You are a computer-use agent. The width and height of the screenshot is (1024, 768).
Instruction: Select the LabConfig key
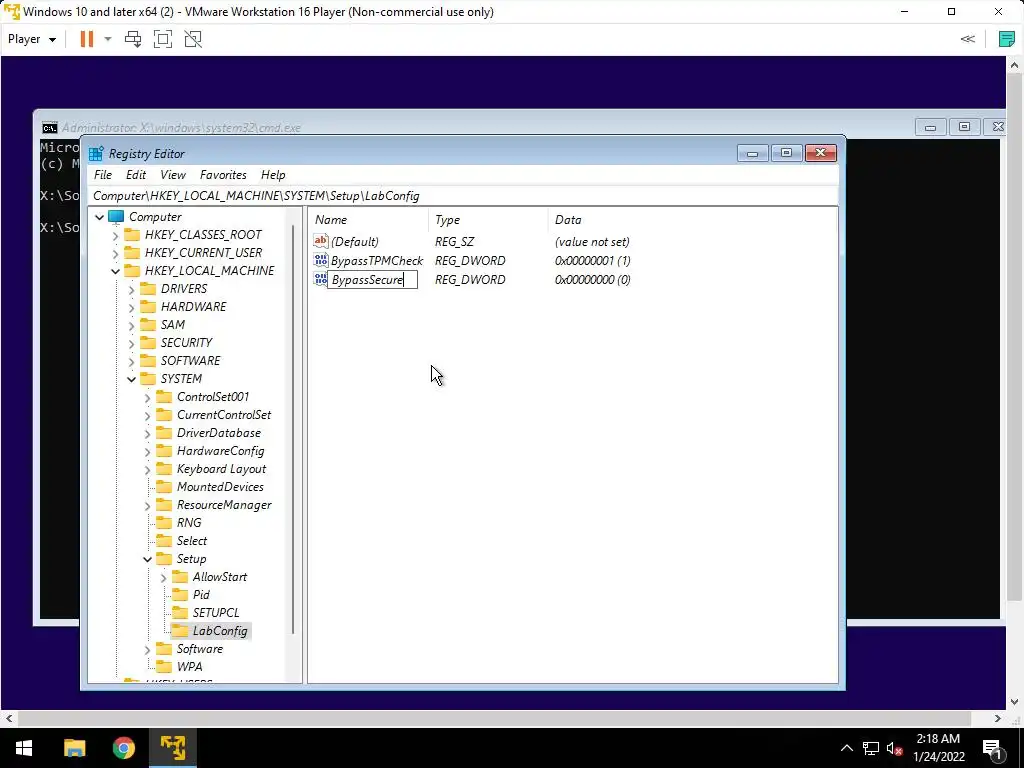tap(219, 631)
